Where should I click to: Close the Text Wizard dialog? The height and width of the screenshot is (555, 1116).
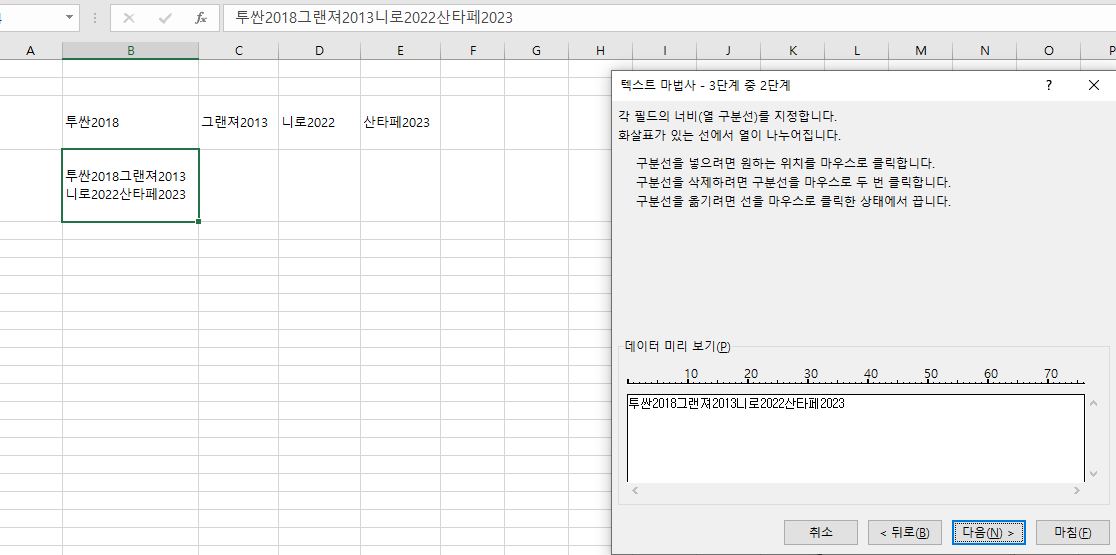coord(1094,85)
